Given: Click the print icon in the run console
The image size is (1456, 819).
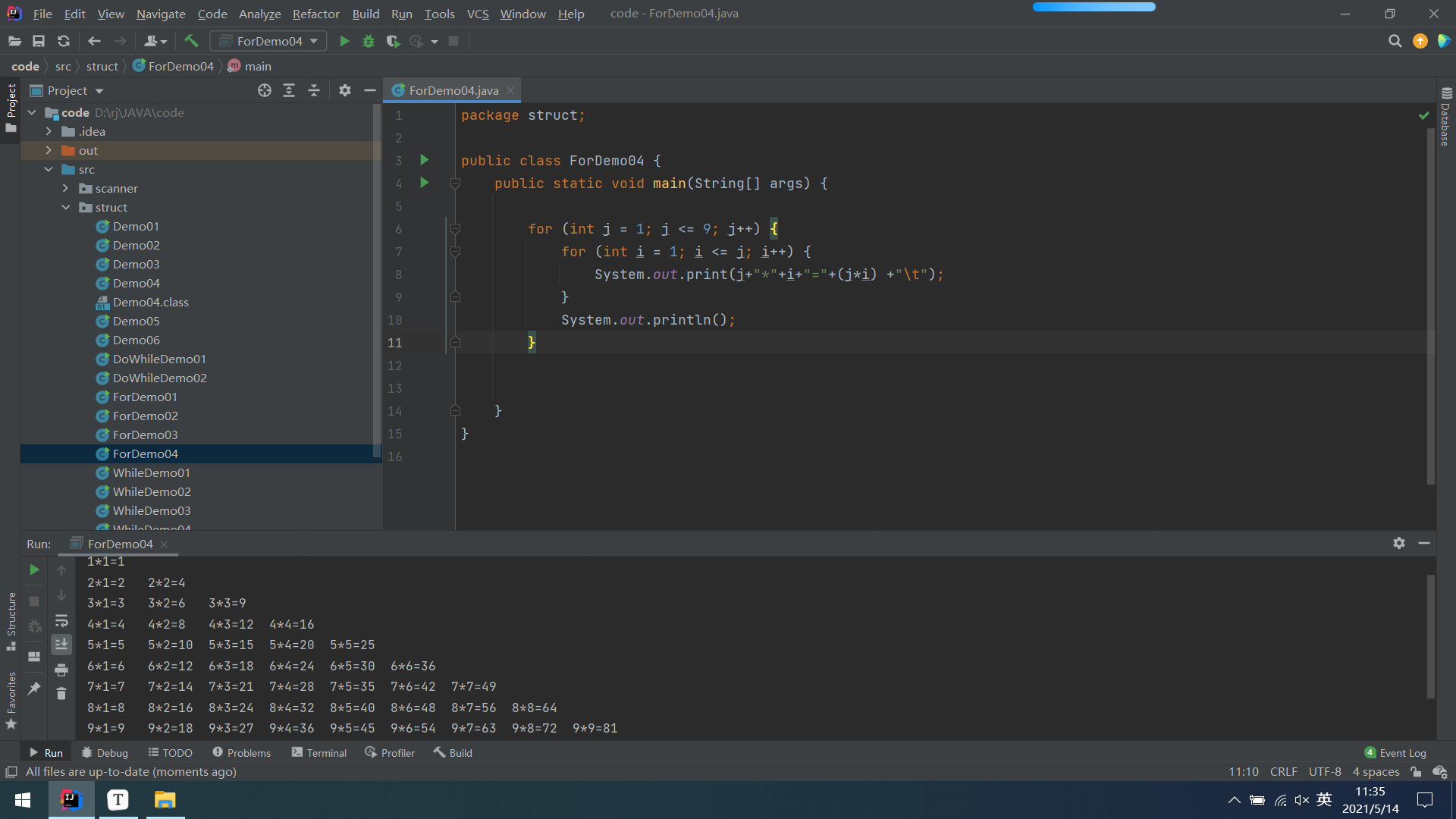Looking at the screenshot, I should 61,670.
